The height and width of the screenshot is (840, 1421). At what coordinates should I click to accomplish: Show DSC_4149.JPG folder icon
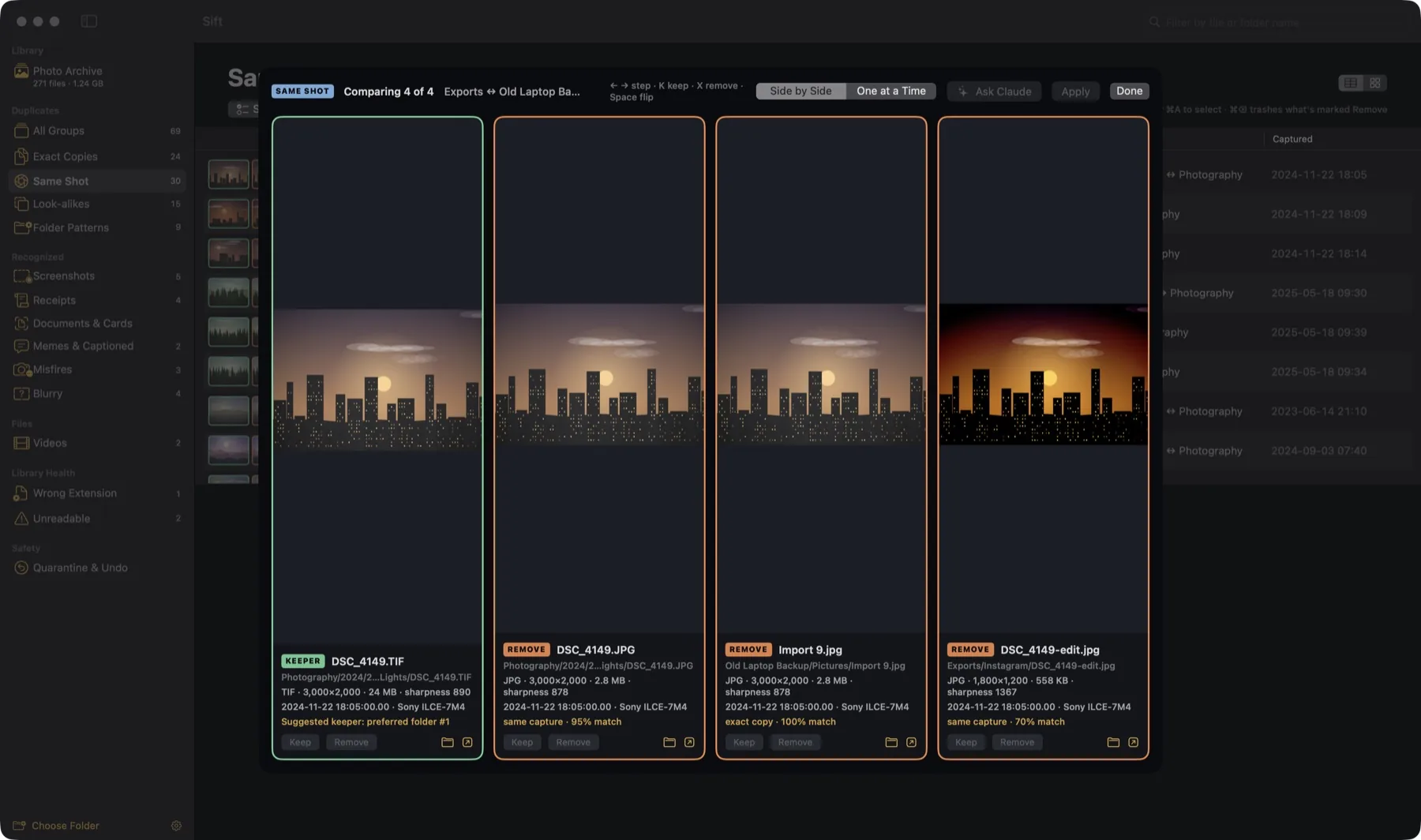pyautogui.click(x=669, y=742)
